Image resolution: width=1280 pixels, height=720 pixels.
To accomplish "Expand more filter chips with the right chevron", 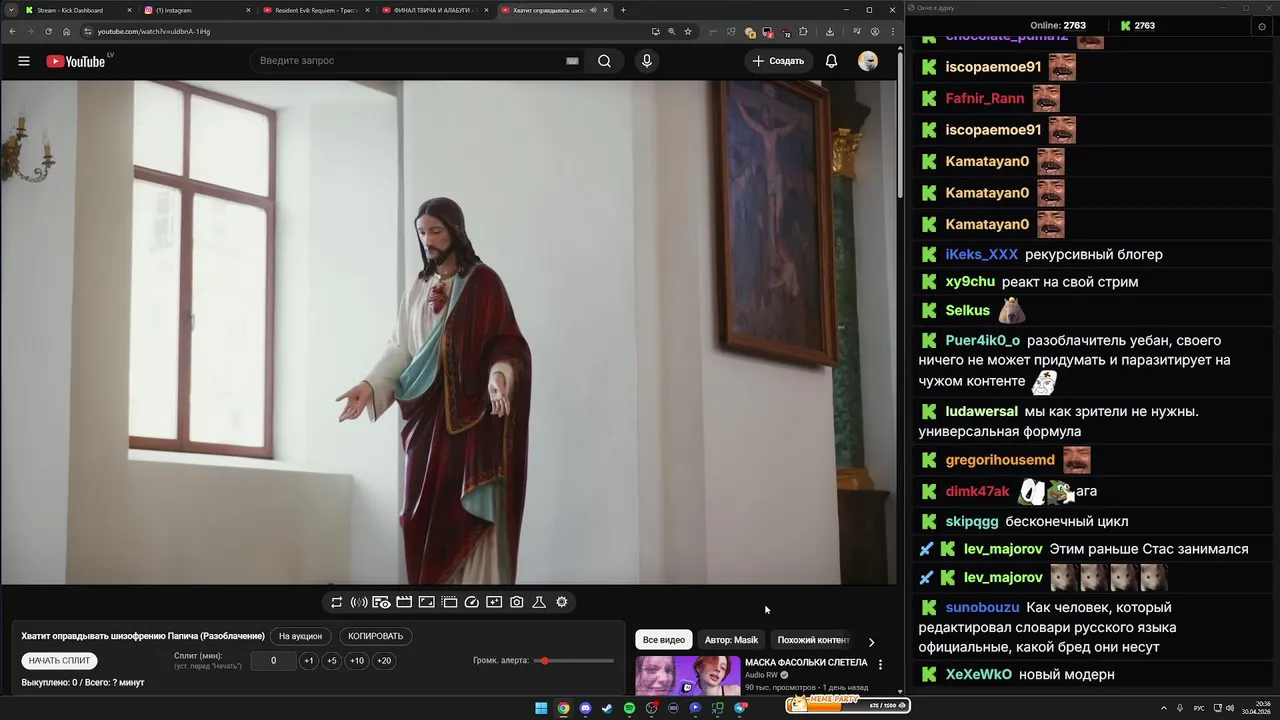I will pos(871,642).
